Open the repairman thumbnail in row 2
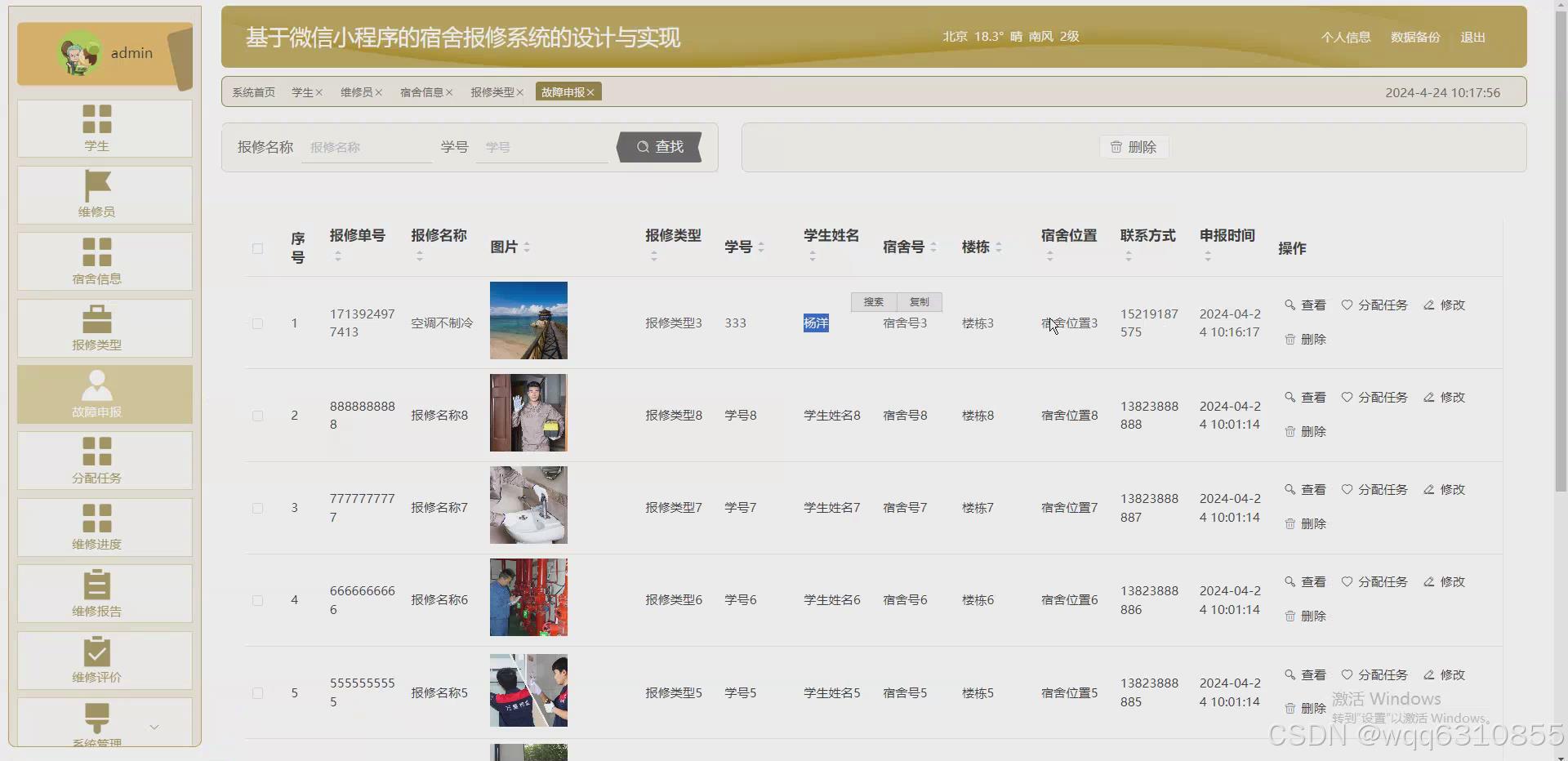1568x761 pixels. (x=528, y=413)
